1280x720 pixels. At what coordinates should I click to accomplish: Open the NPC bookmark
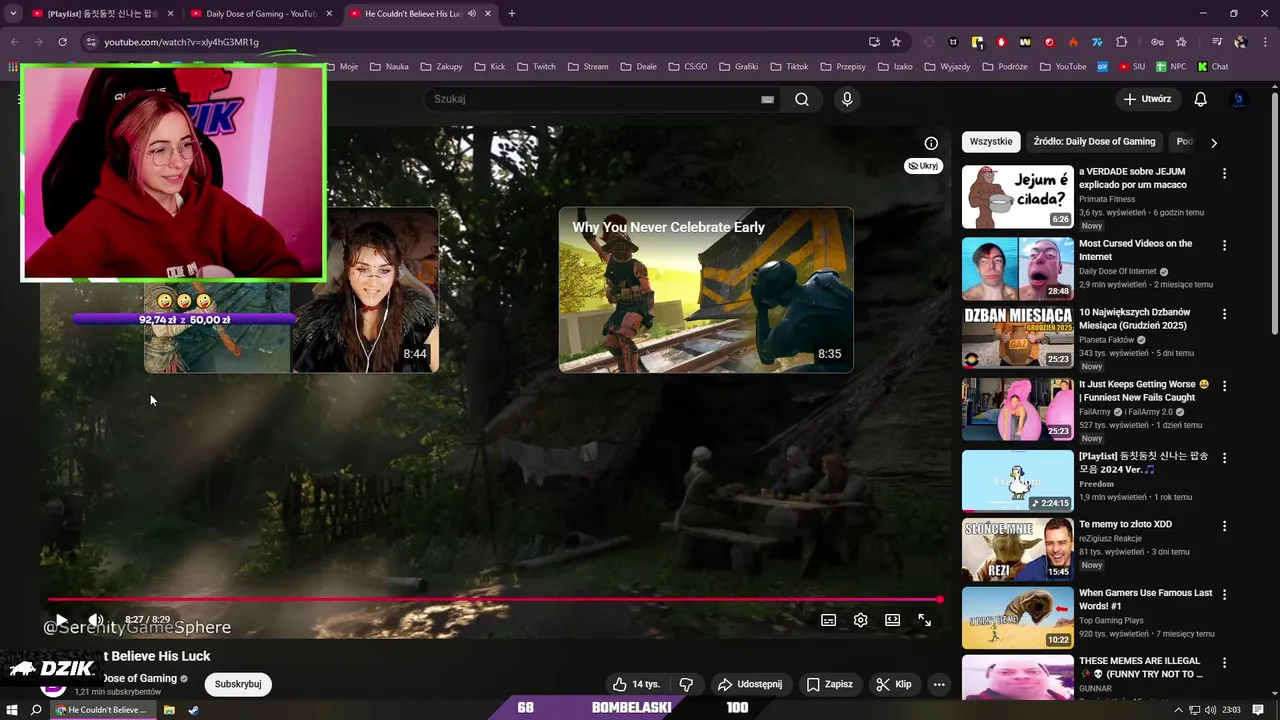1171,67
